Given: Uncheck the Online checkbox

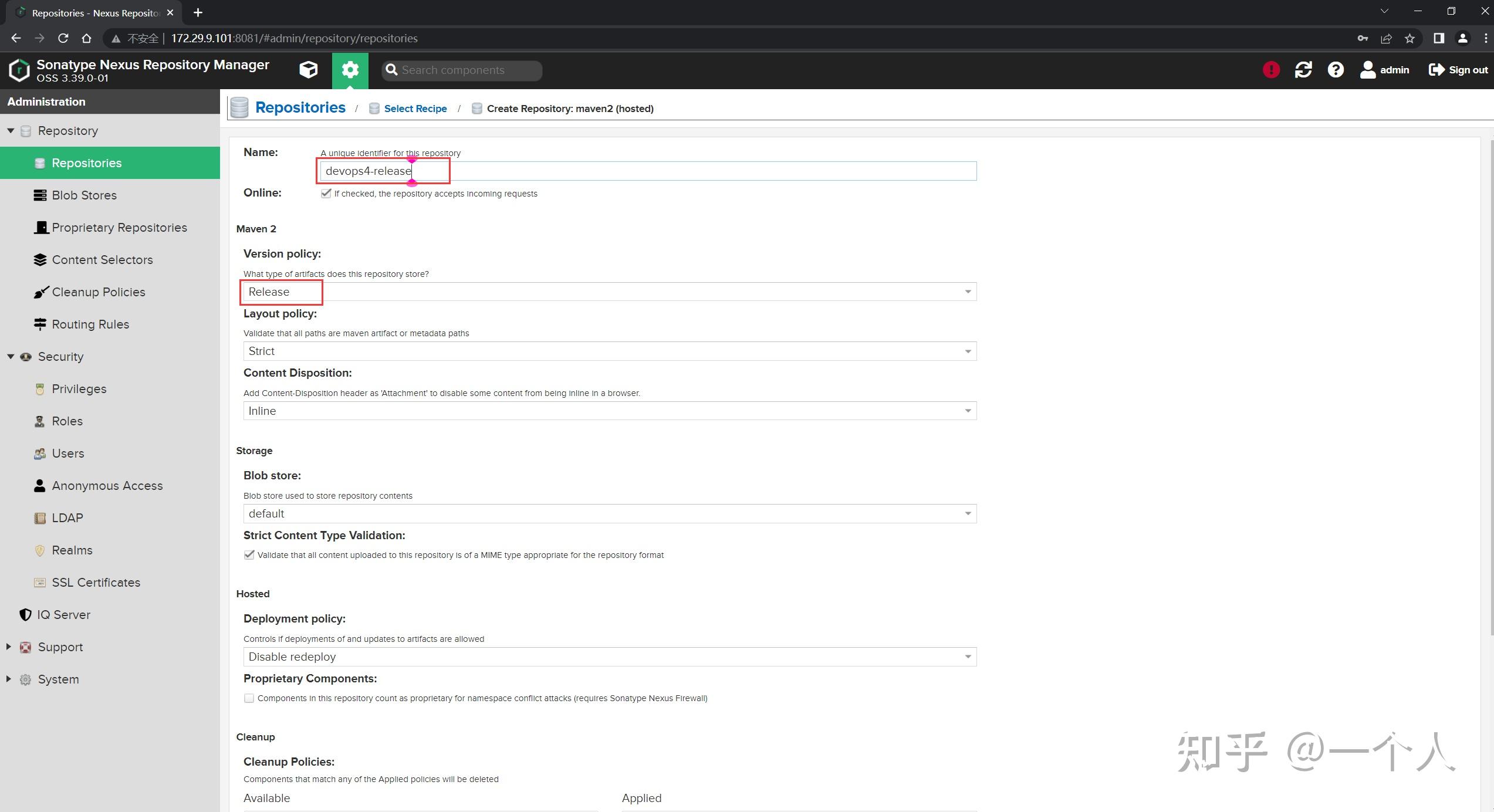Looking at the screenshot, I should [x=326, y=193].
